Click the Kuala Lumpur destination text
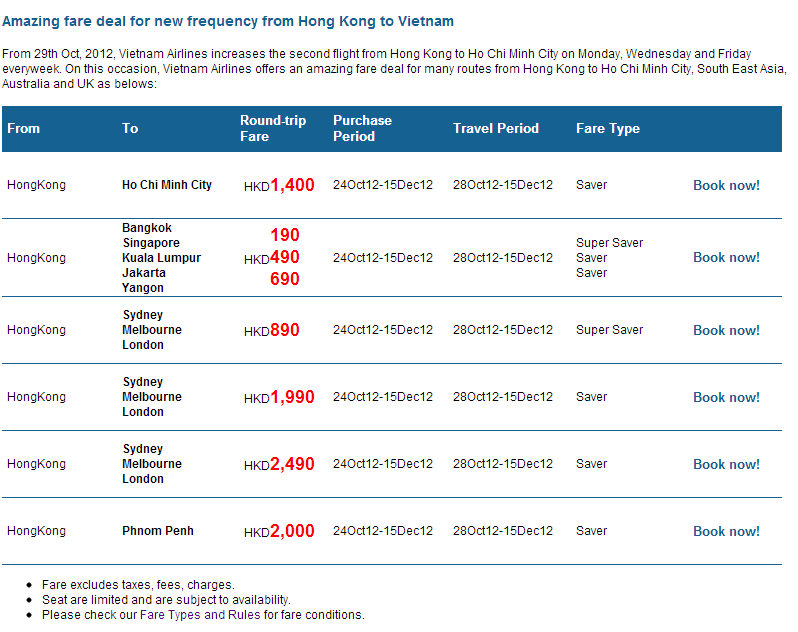 (161, 258)
